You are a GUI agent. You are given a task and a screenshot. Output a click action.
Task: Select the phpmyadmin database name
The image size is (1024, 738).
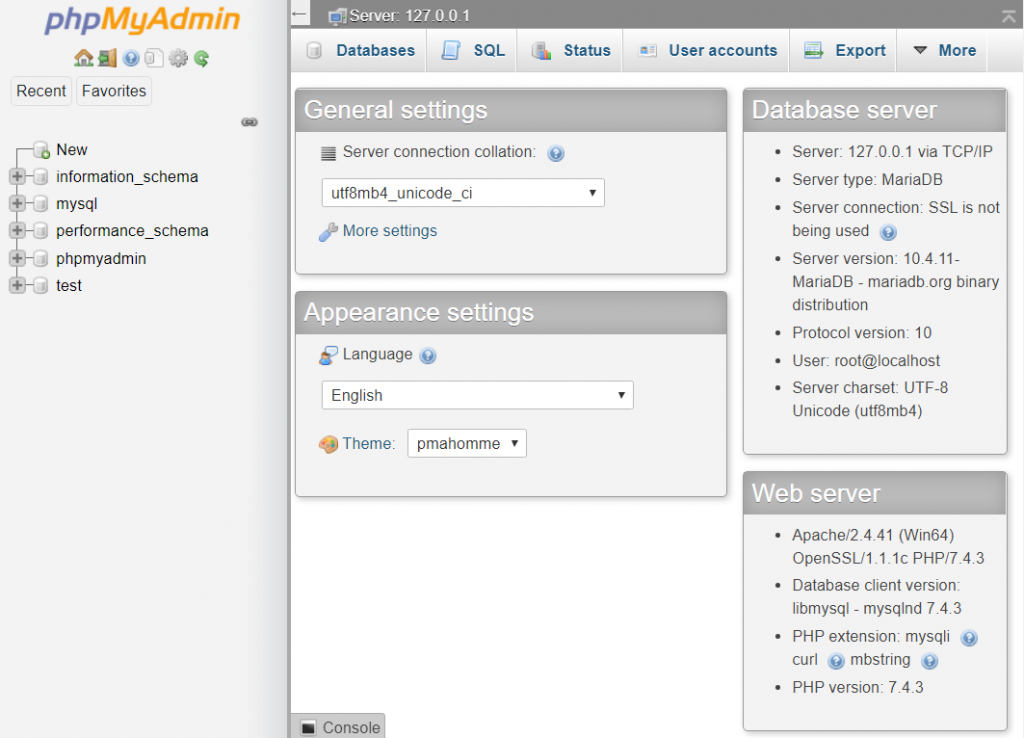click(x=101, y=259)
